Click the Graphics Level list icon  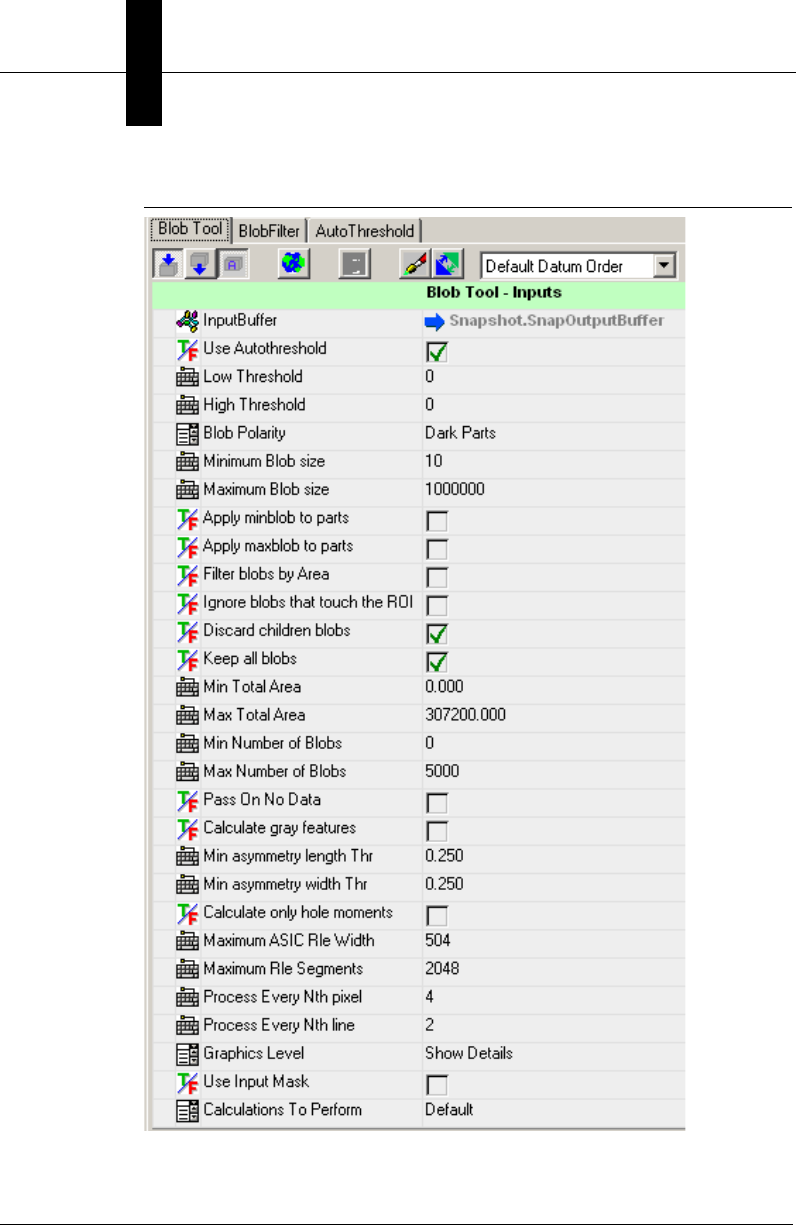tap(187, 1054)
